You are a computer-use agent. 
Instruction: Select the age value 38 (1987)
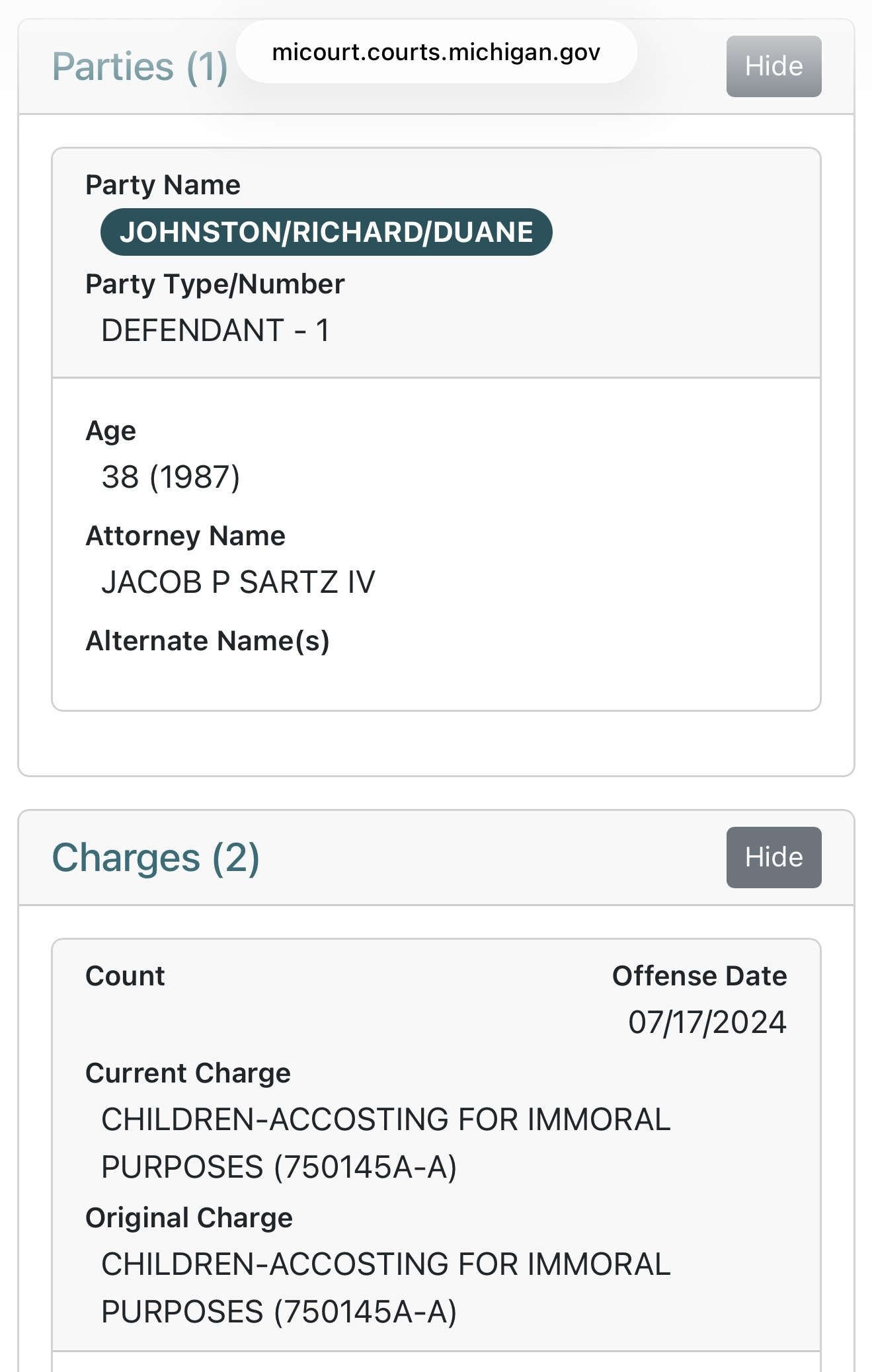(171, 477)
